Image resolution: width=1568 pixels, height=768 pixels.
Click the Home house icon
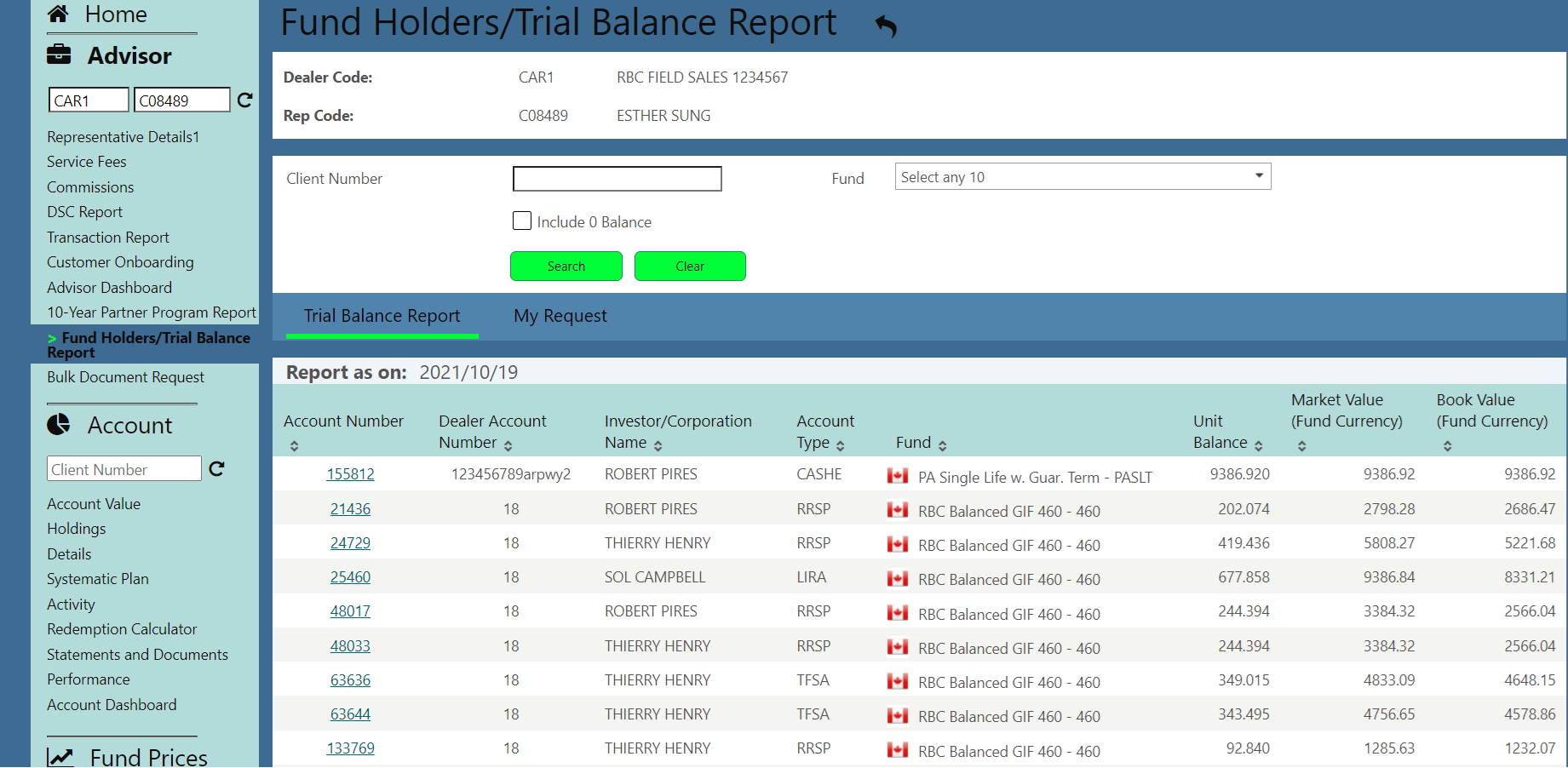coord(58,14)
